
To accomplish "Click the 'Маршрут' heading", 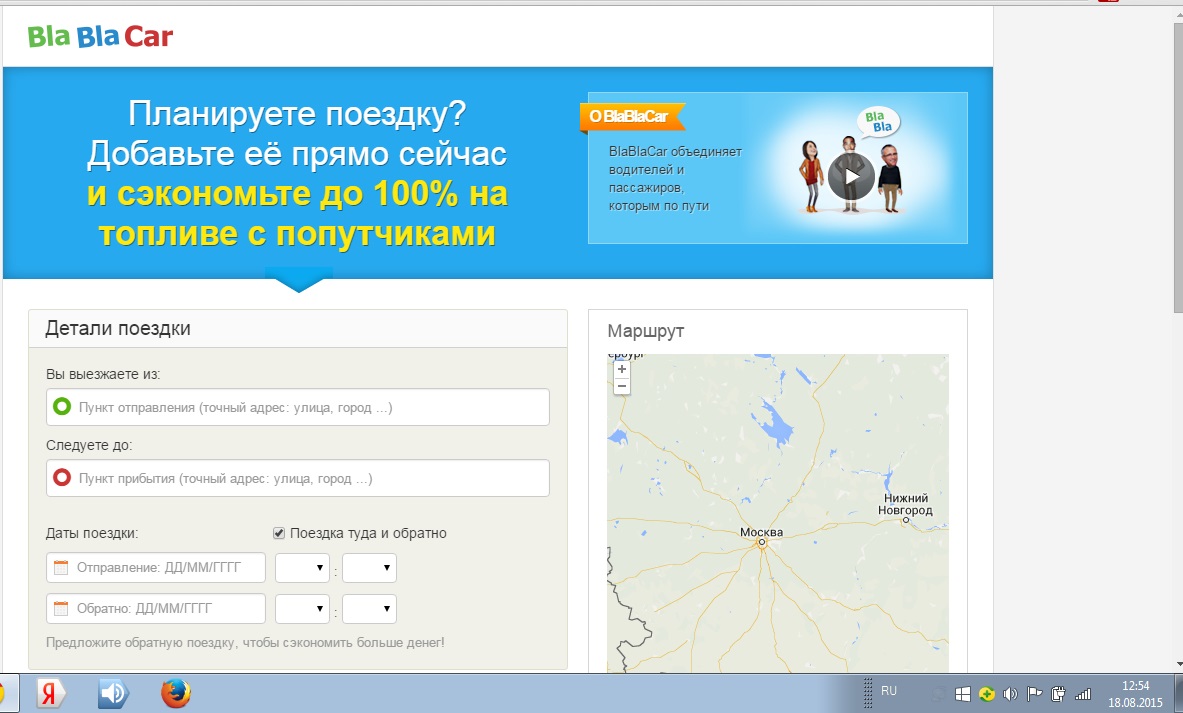I will click(646, 331).
